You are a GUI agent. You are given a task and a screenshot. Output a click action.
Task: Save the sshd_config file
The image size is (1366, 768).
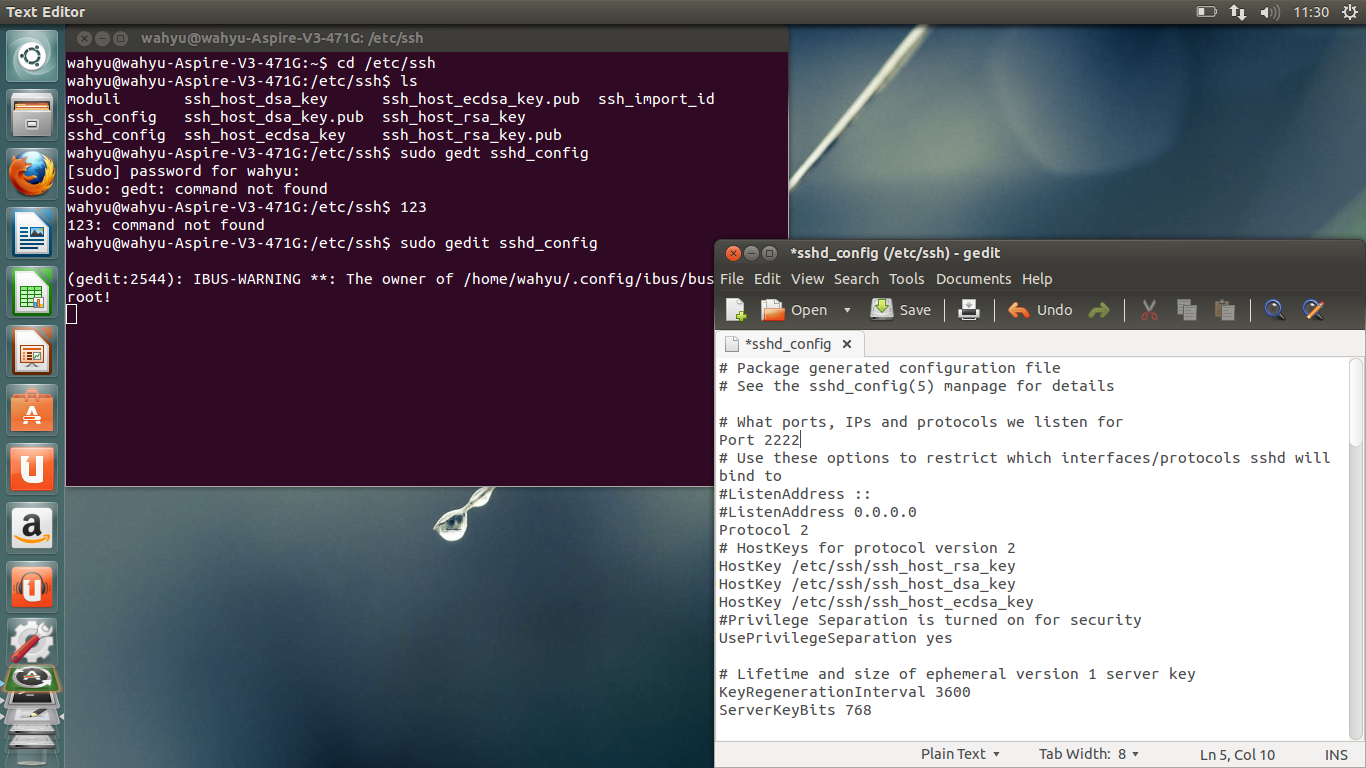click(901, 310)
